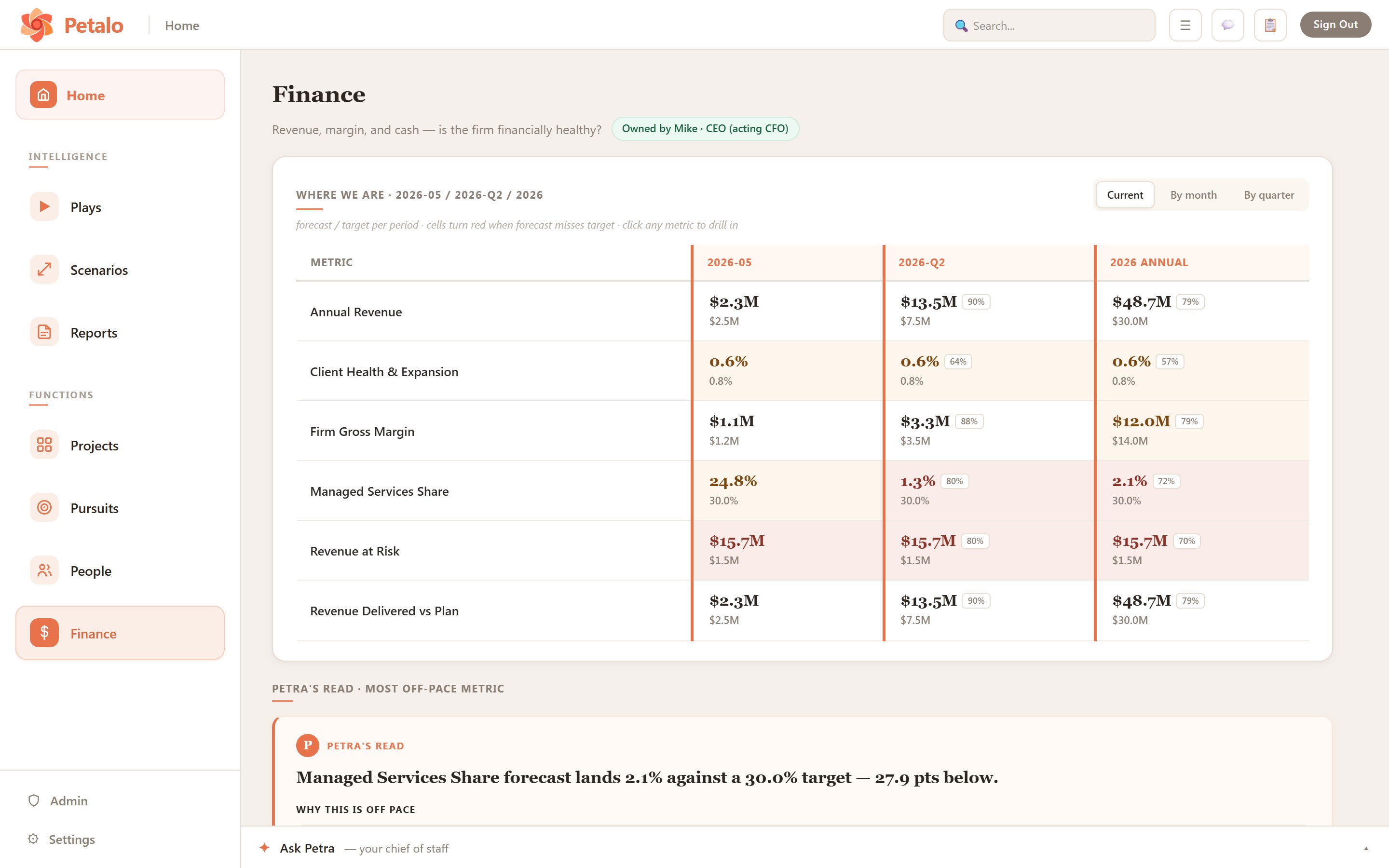Viewport: 1389px width, 868px height.
Task: Click the Petalo flower logo
Action: pyautogui.click(x=37, y=25)
